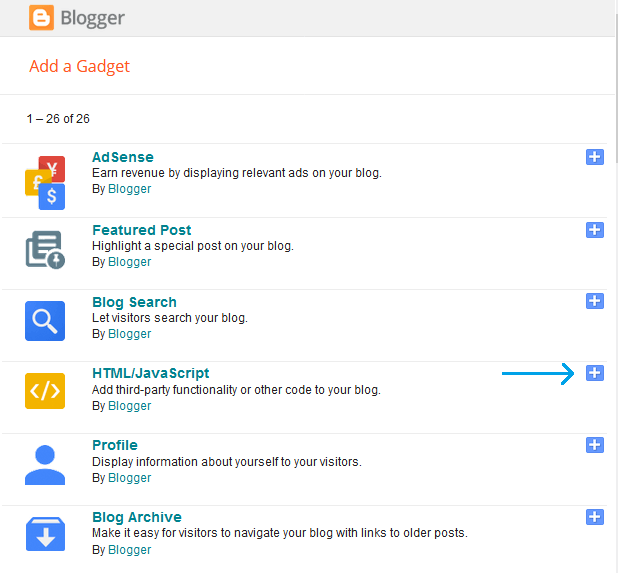
Task: Click 'Display information about yourself' description
Action: click(x=227, y=462)
